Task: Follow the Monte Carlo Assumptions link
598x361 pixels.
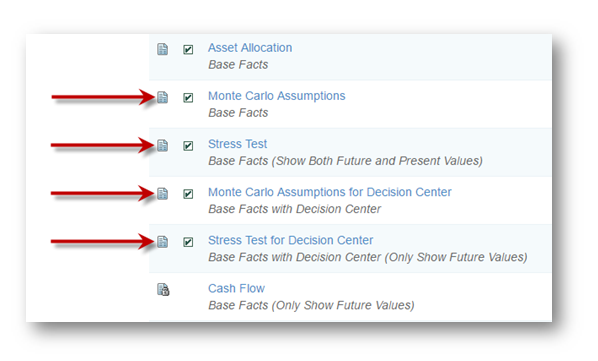Action: [277, 96]
